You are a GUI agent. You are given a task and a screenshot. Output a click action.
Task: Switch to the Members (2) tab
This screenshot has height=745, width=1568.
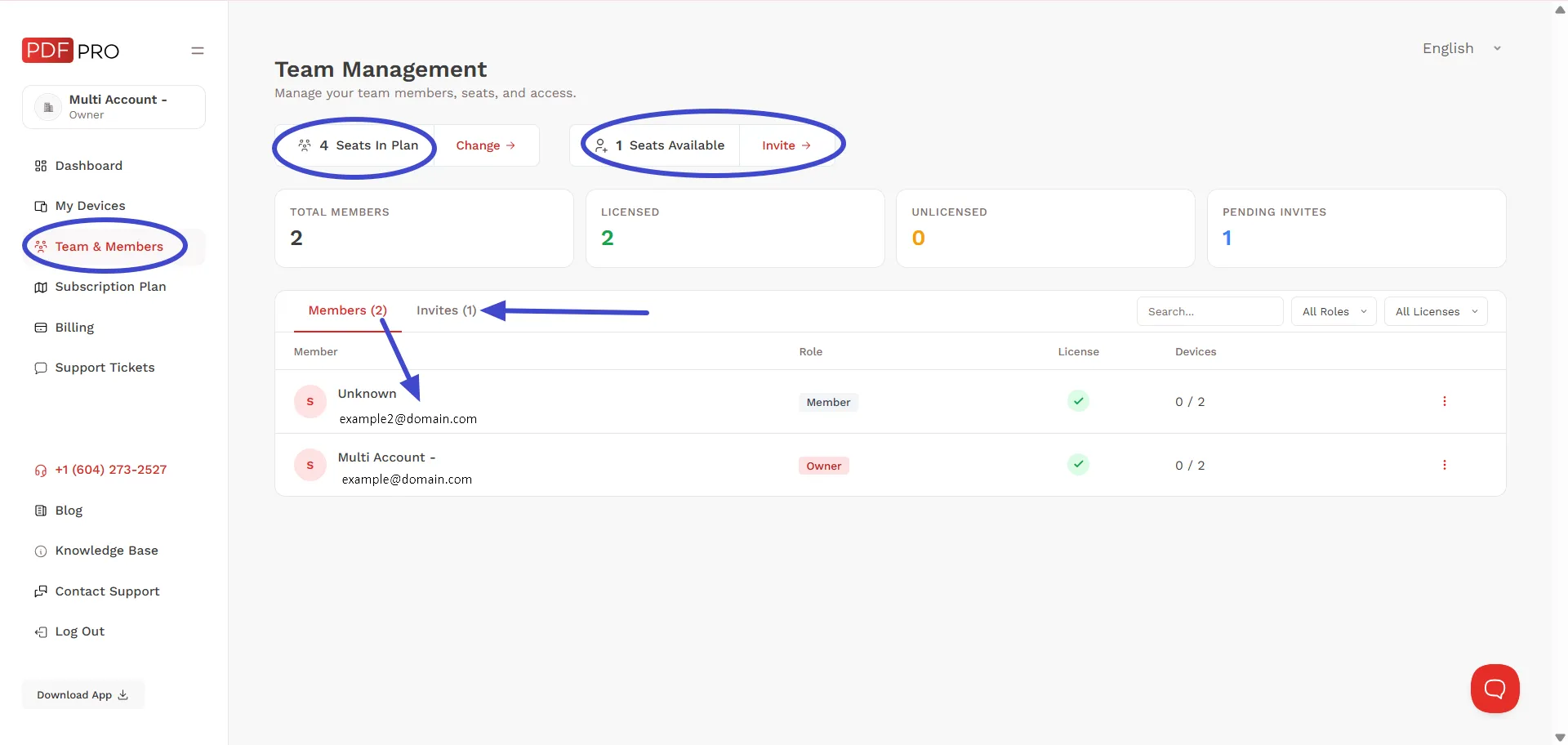point(348,310)
